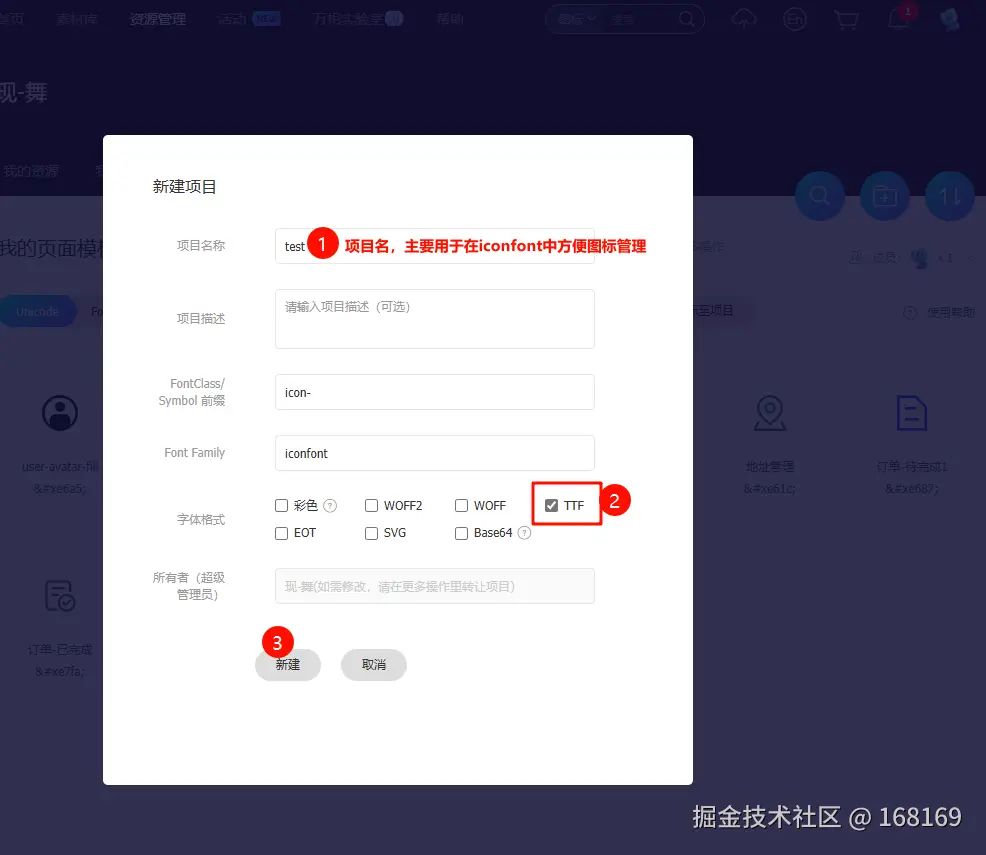The image size is (986, 855).
Task: Dismiss the dialog with 取消
Action: click(374, 665)
